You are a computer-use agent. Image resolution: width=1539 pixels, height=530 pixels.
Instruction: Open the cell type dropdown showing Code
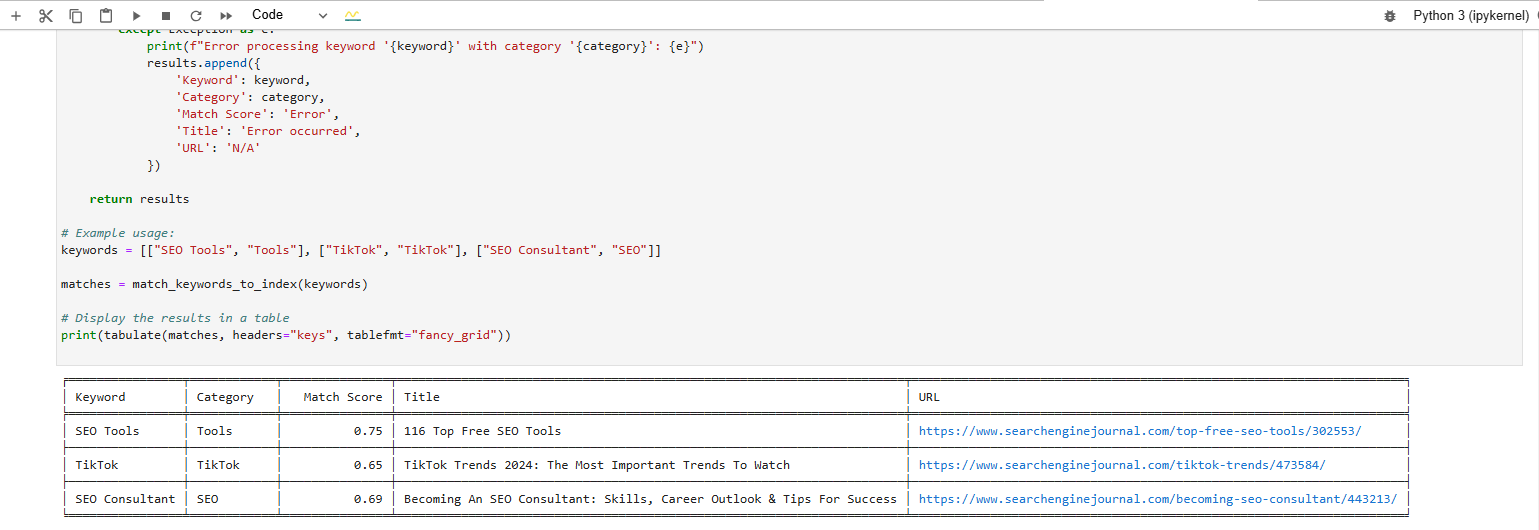point(289,15)
